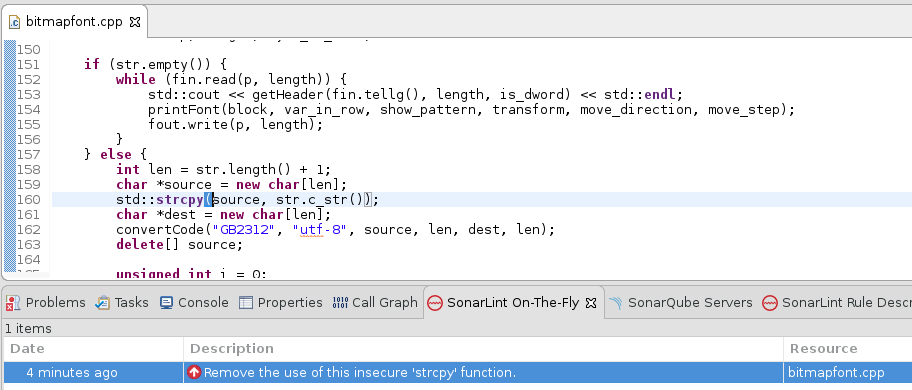Click line number 151 in the gutter
This screenshot has height=390, width=912.
[x=28, y=64]
